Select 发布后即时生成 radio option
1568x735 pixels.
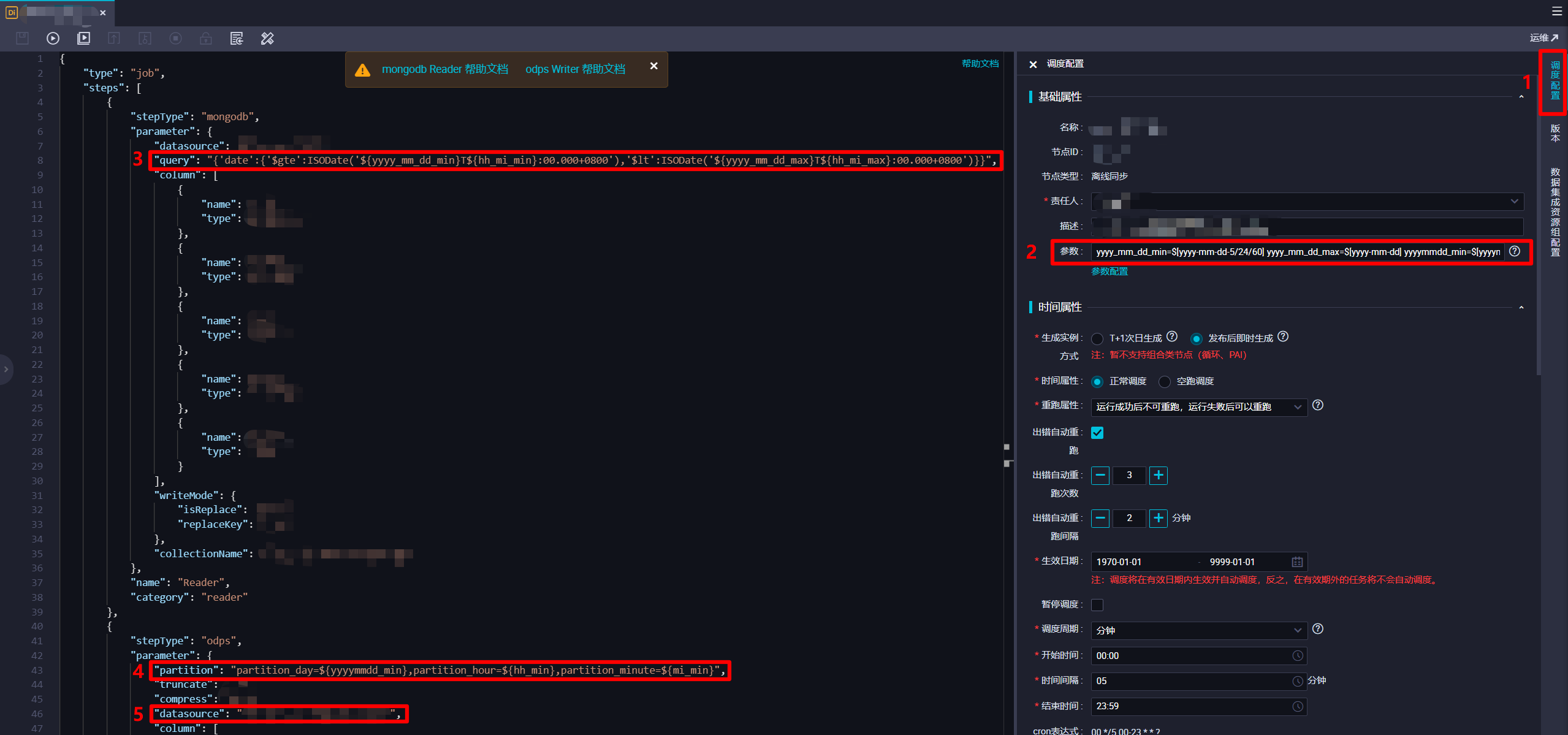click(x=1196, y=338)
